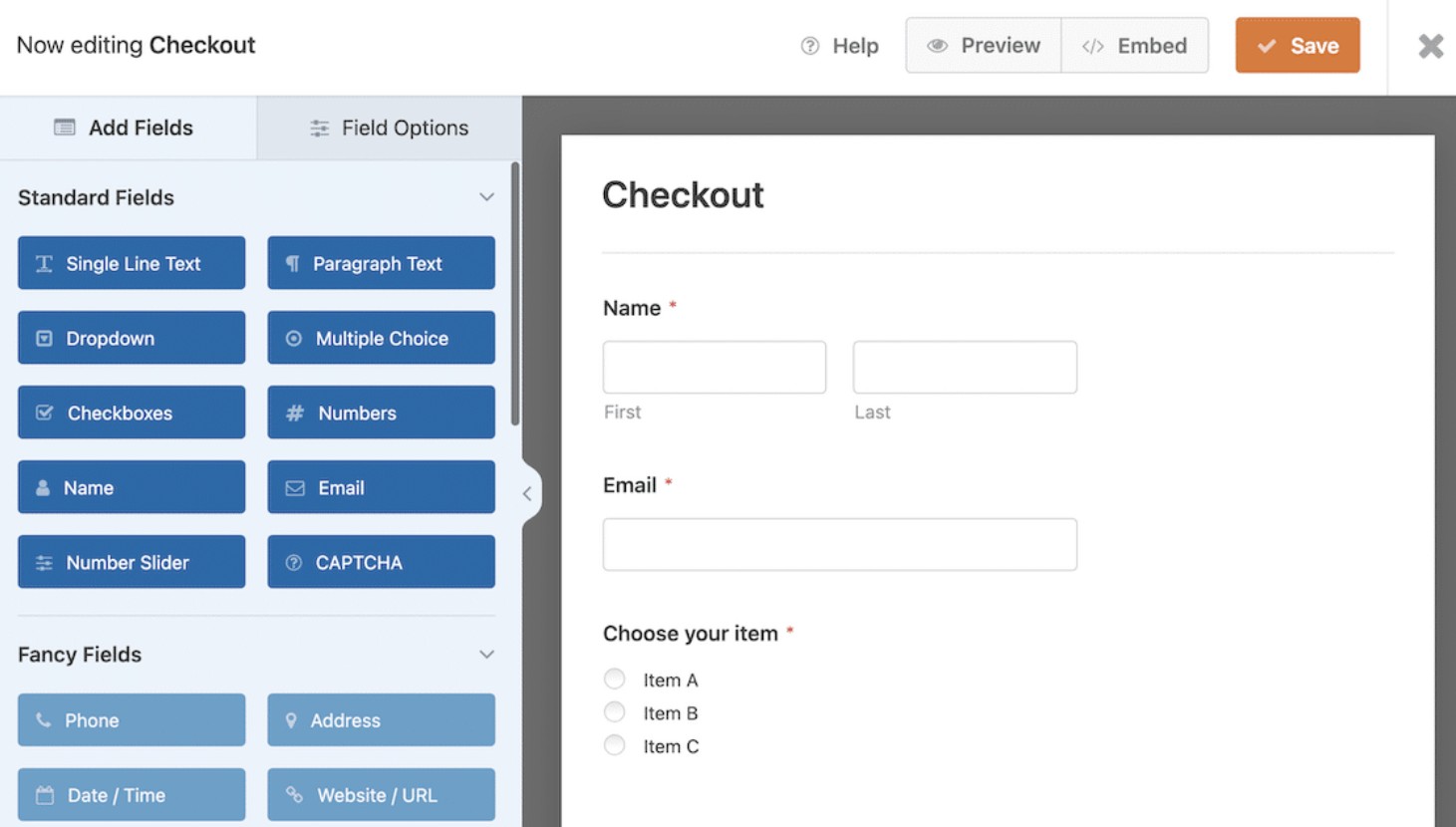Insert a Paragraph Text field
The image size is (1456, 827).
381,263
